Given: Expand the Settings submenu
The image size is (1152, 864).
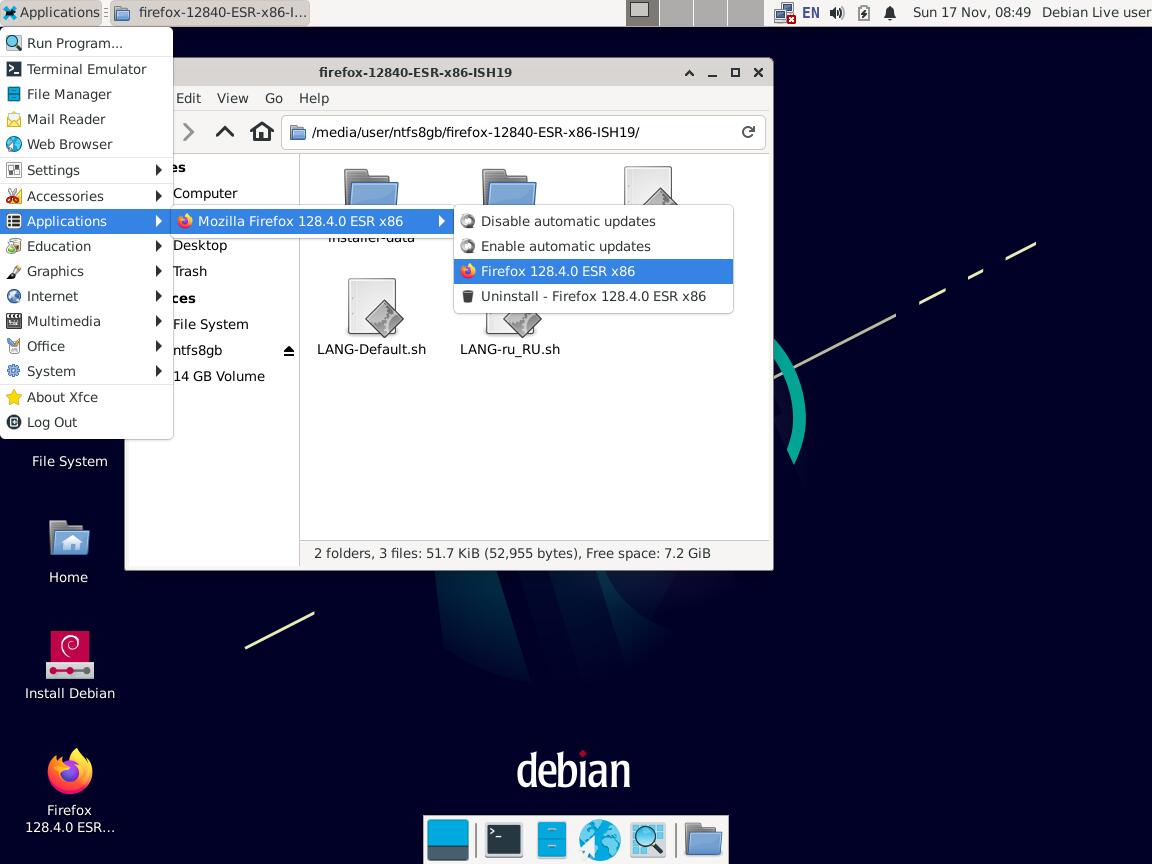Looking at the screenshot, I should pos(87,170).
